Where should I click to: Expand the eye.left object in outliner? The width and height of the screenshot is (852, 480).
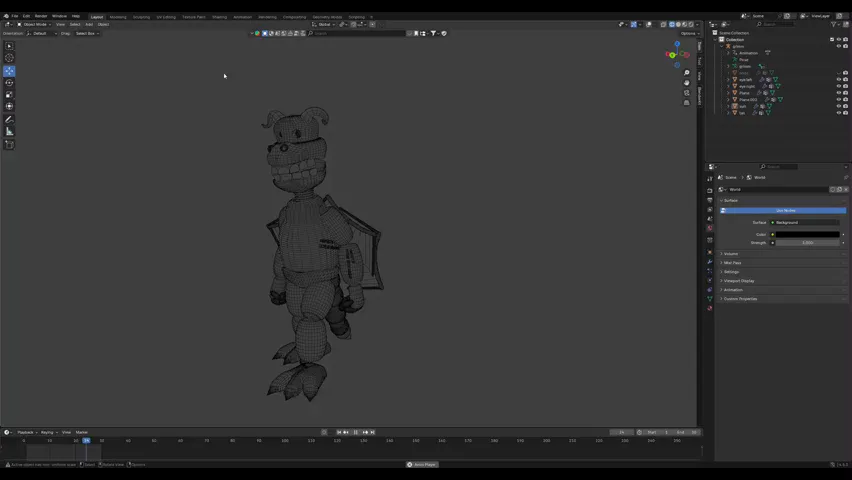coord(729,79)
